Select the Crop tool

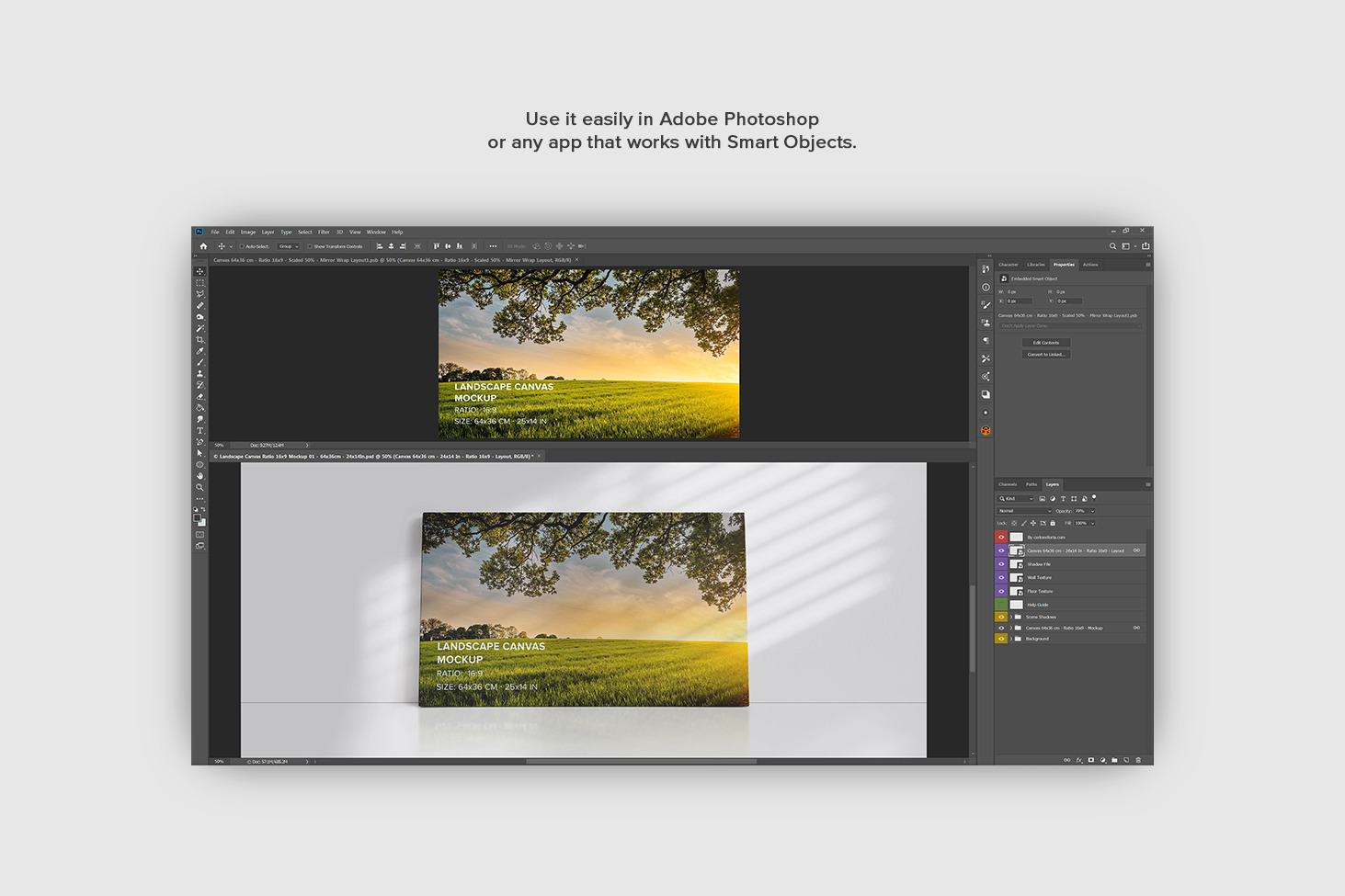point(199,340)
